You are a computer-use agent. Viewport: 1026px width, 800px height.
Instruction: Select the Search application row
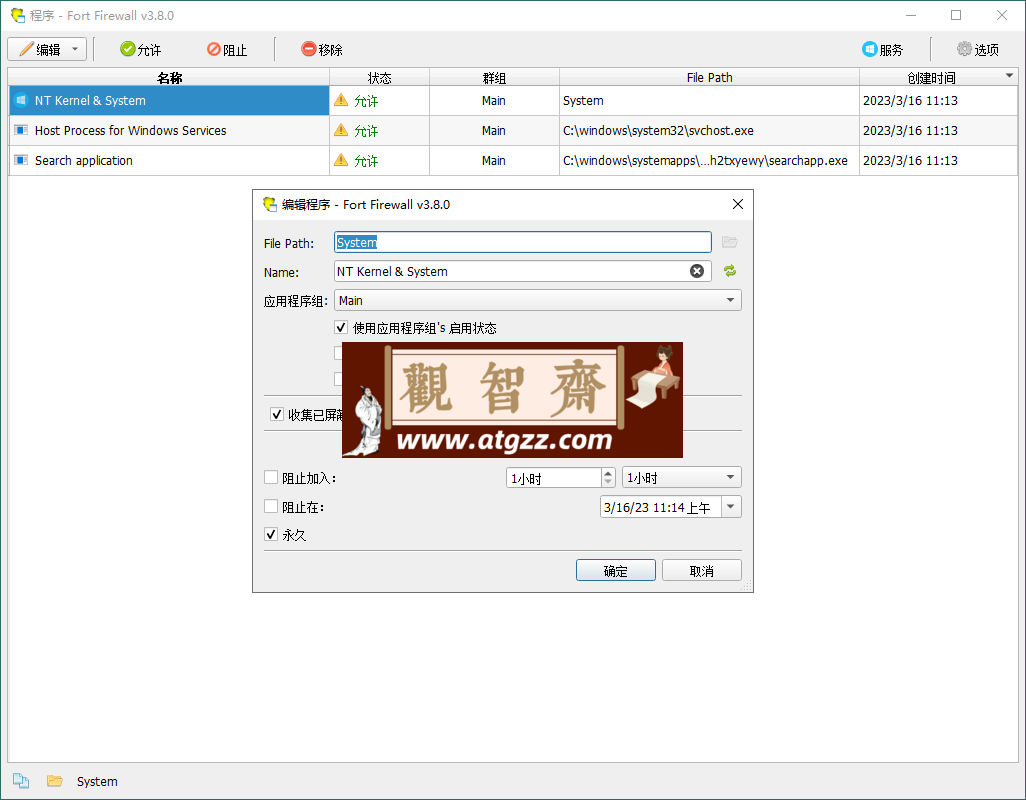pyautogui.click(x=513, y=161)
